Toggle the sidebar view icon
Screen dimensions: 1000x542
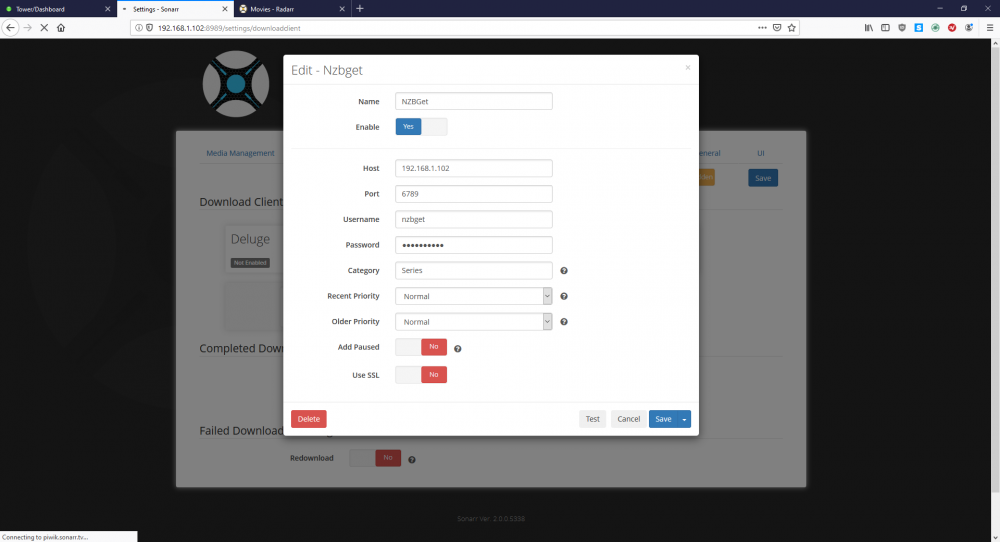(x=885, y=27)
